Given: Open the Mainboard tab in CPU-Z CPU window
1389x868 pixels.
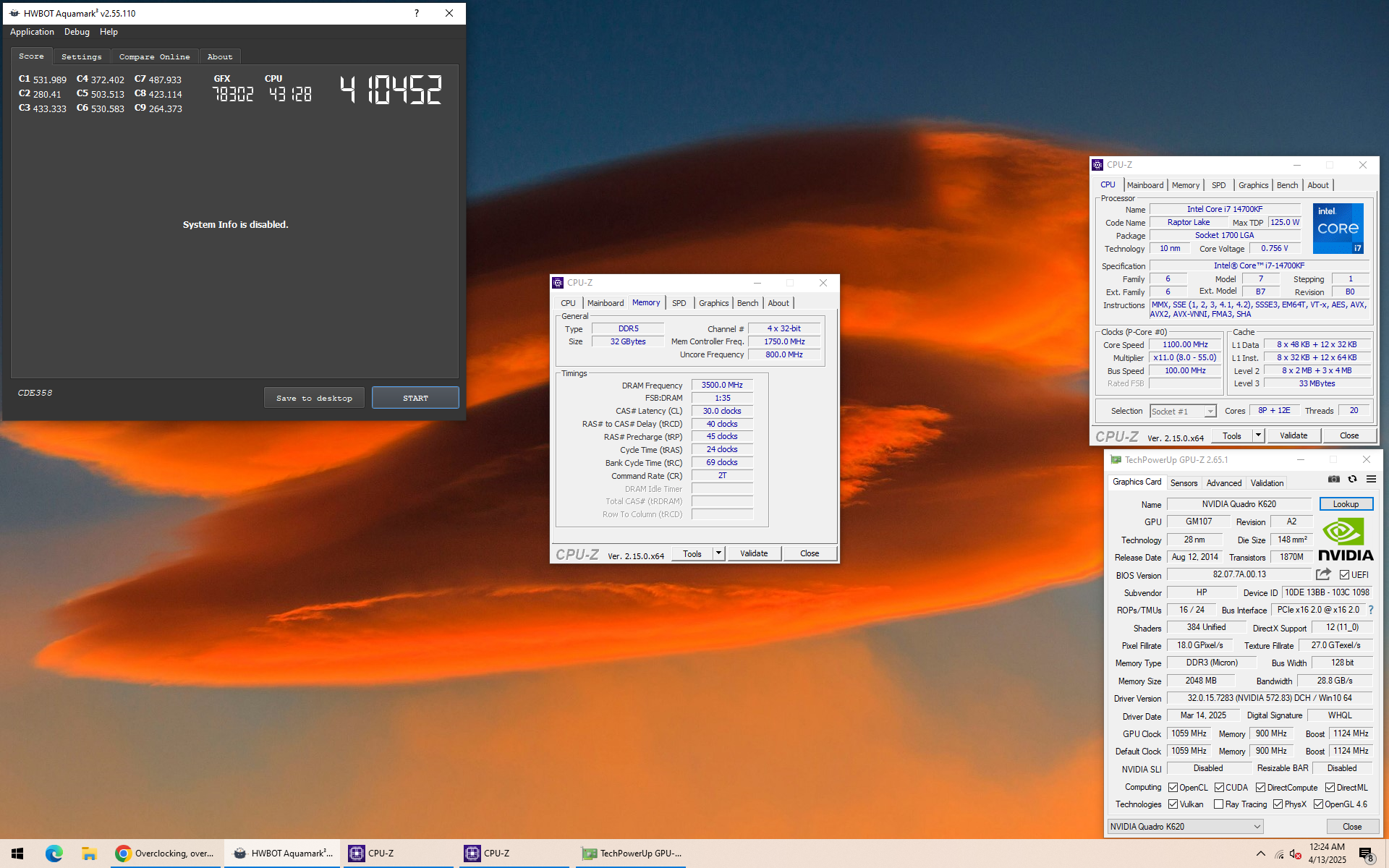Looking at the screenshot, I should 1145,185.
